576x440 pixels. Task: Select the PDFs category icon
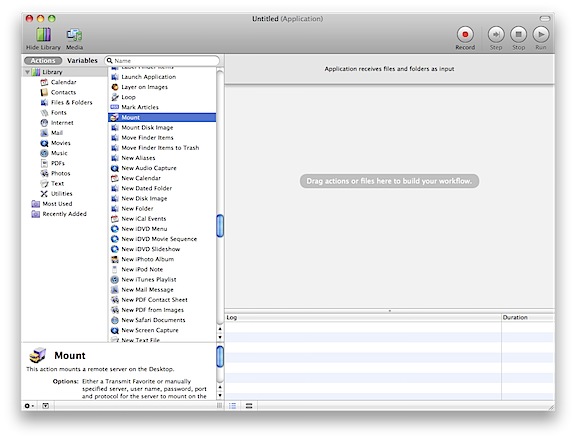(44, 163)
